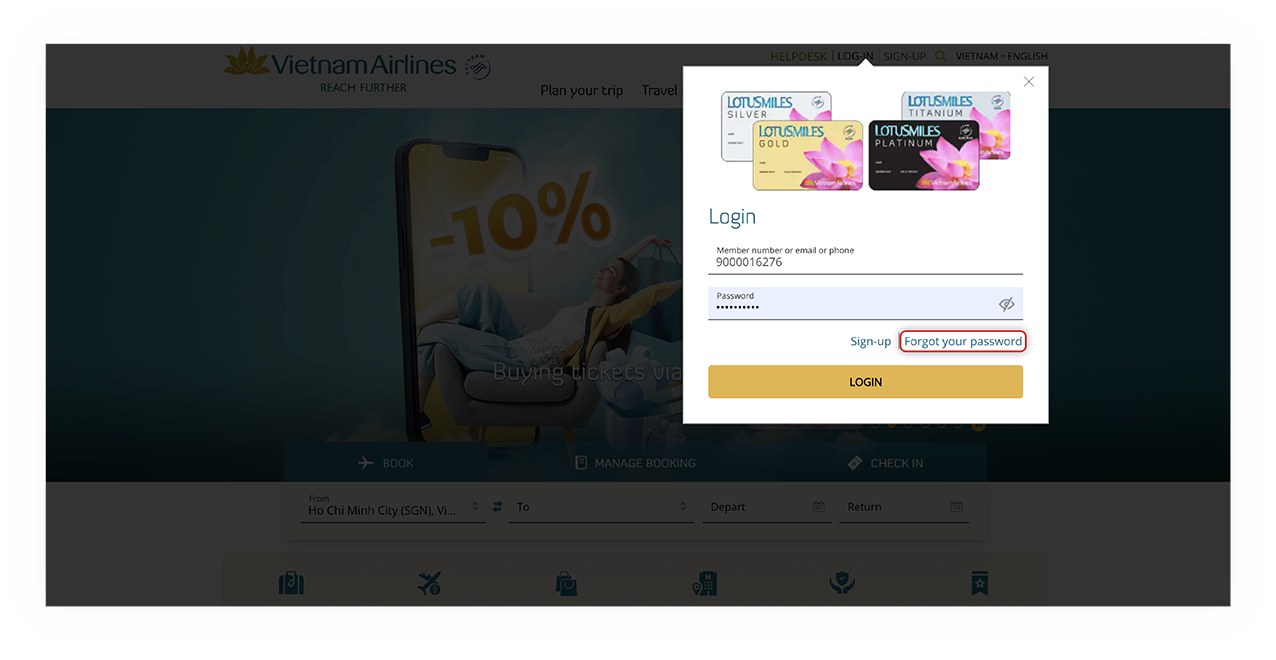The width and height of the screenshot is (1276, 660).
Task: Click the Forgot your password link
Action: (x=962, y=341)
